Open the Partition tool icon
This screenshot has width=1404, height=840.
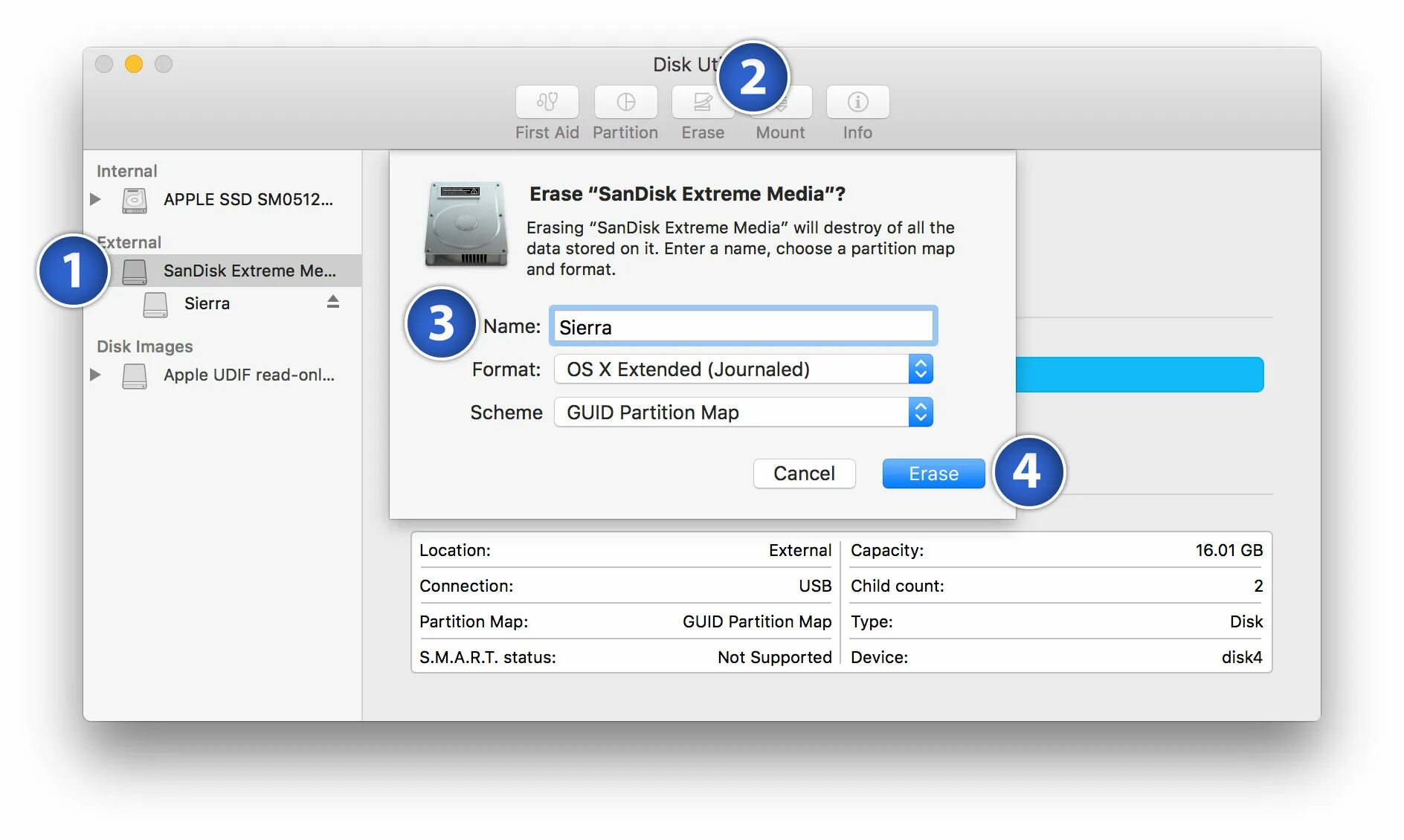tap(625, 102)
